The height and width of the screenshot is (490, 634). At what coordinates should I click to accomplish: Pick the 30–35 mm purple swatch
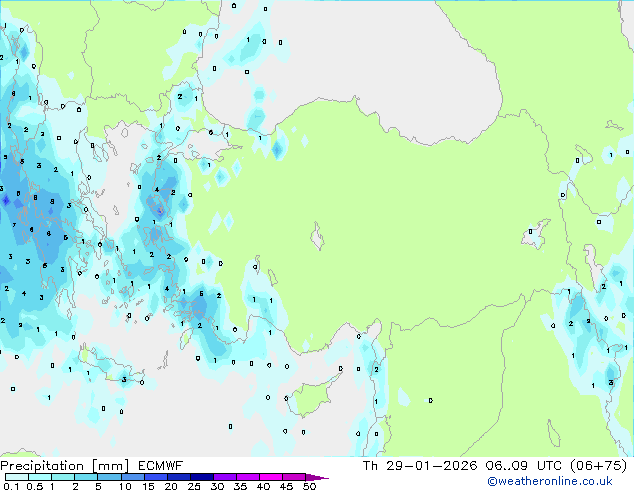pos(224,477)
